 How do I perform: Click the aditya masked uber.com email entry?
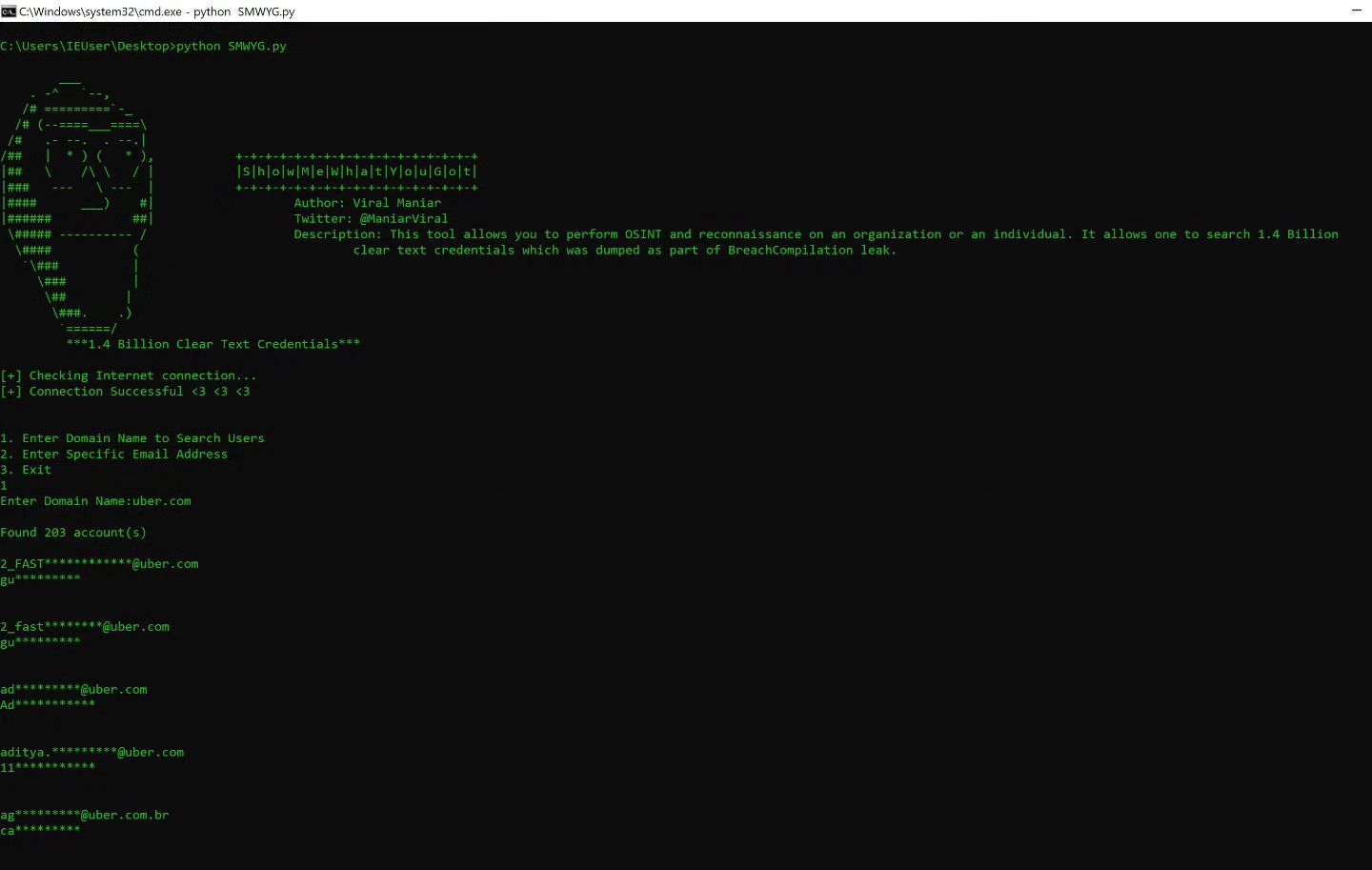(91, 753)
